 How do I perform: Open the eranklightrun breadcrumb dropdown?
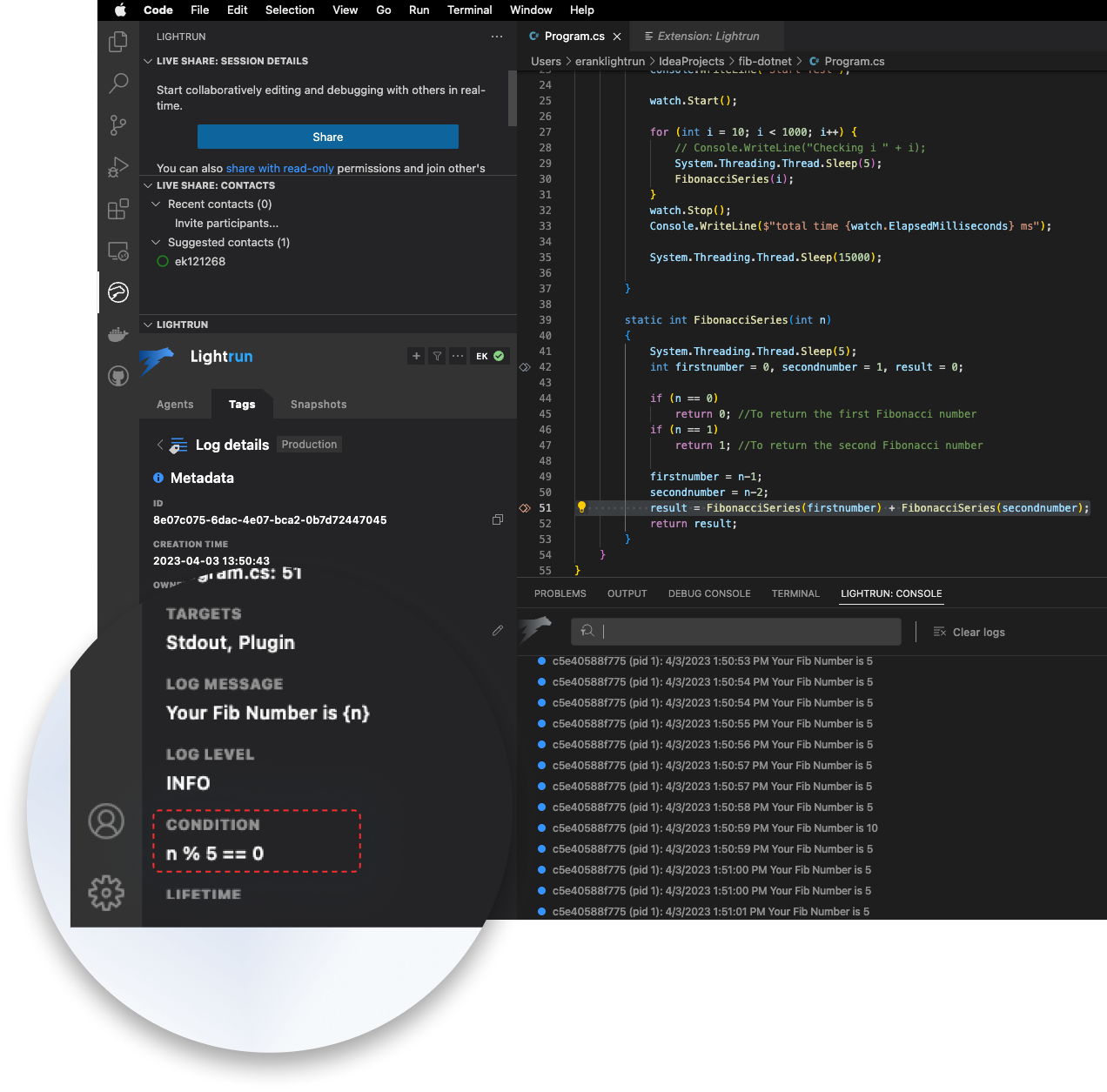coord(610,62)
